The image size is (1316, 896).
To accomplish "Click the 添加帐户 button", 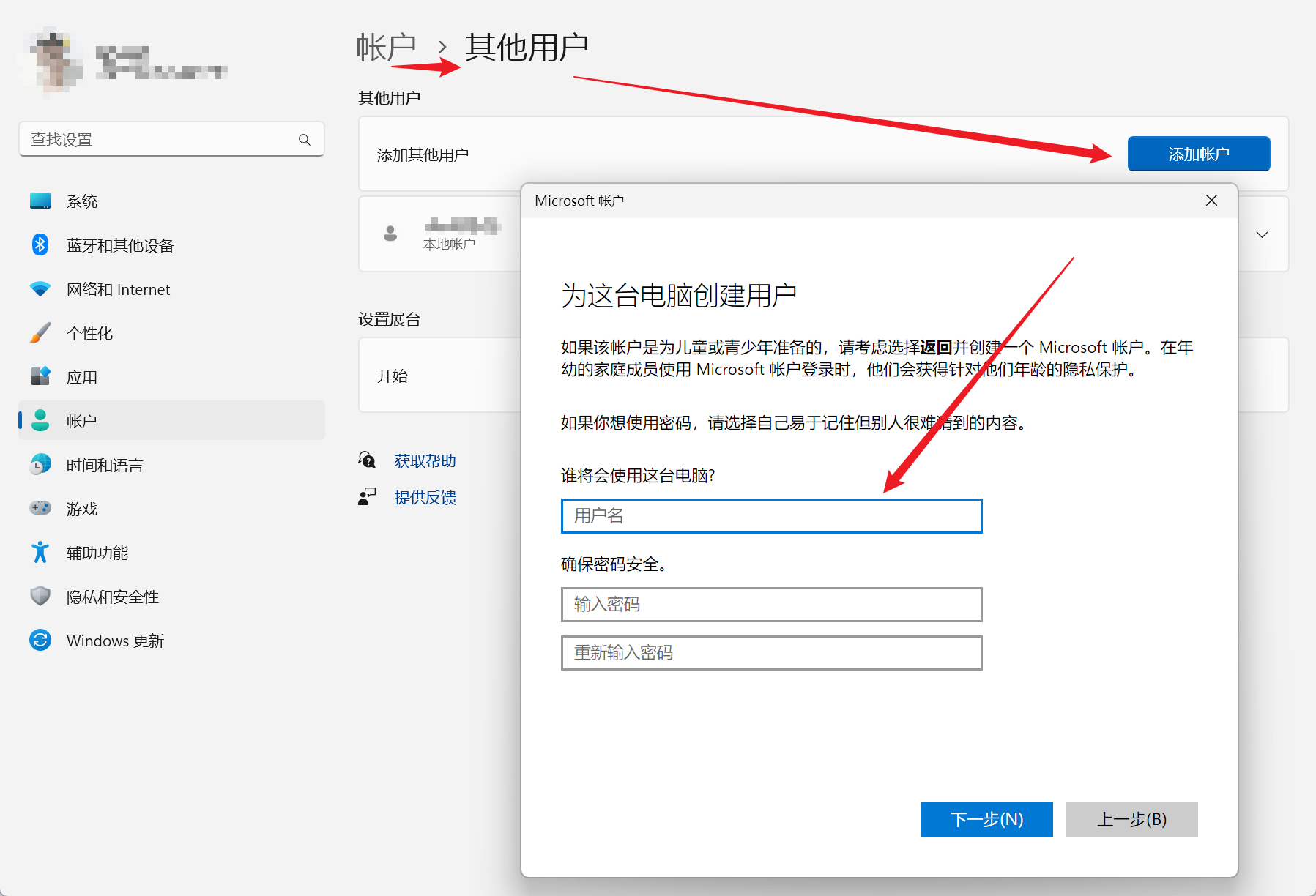I will click(1198, 154).
